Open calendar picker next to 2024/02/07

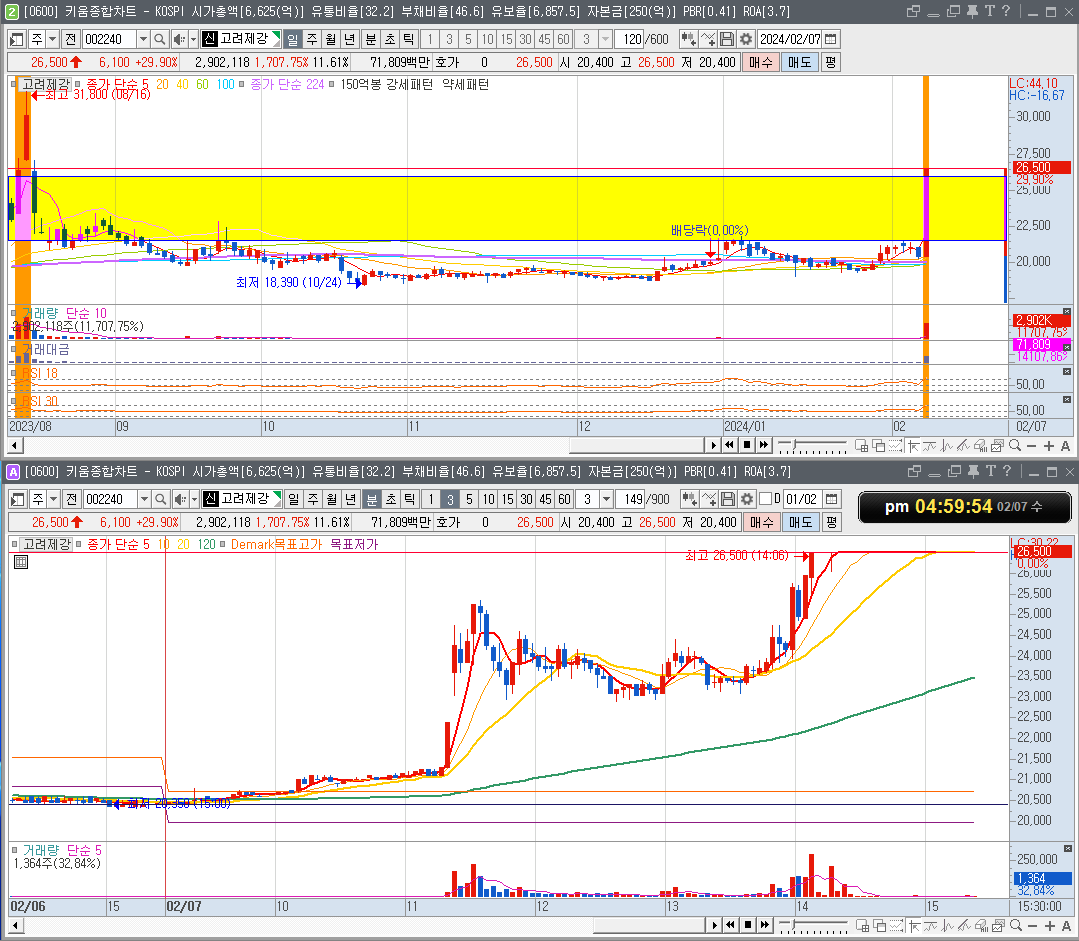831,39
